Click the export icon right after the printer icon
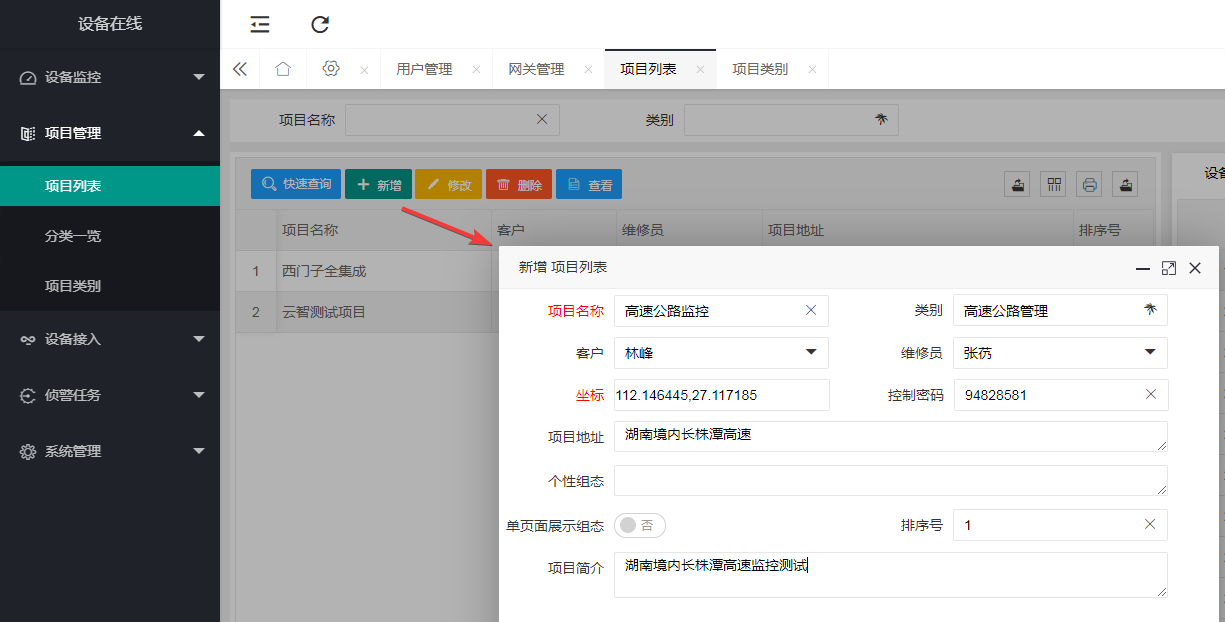Viewport: 1225px width, 622px height. point(1126,184)
